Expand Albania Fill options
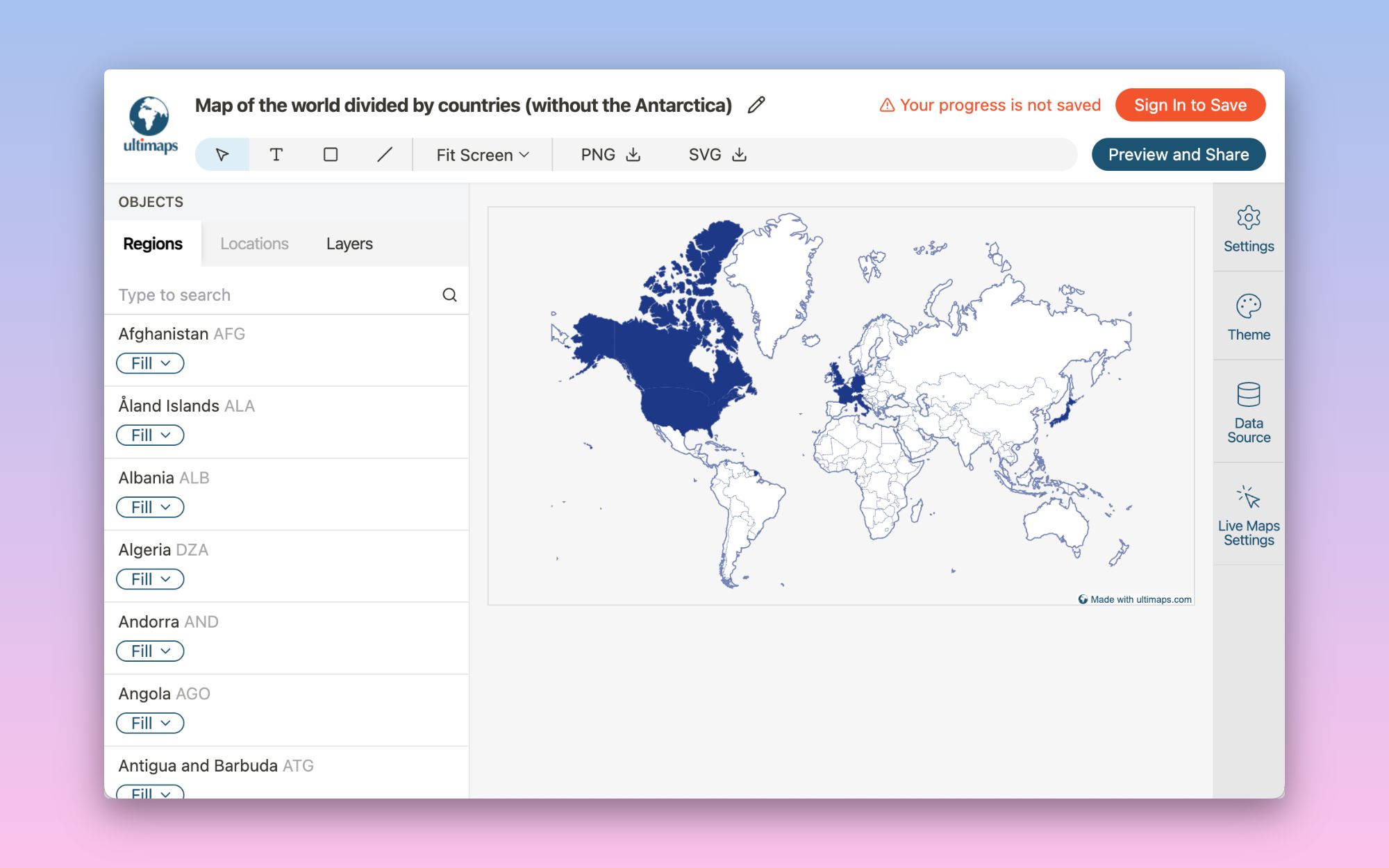1389x868 pixels. tap(149, 506)
